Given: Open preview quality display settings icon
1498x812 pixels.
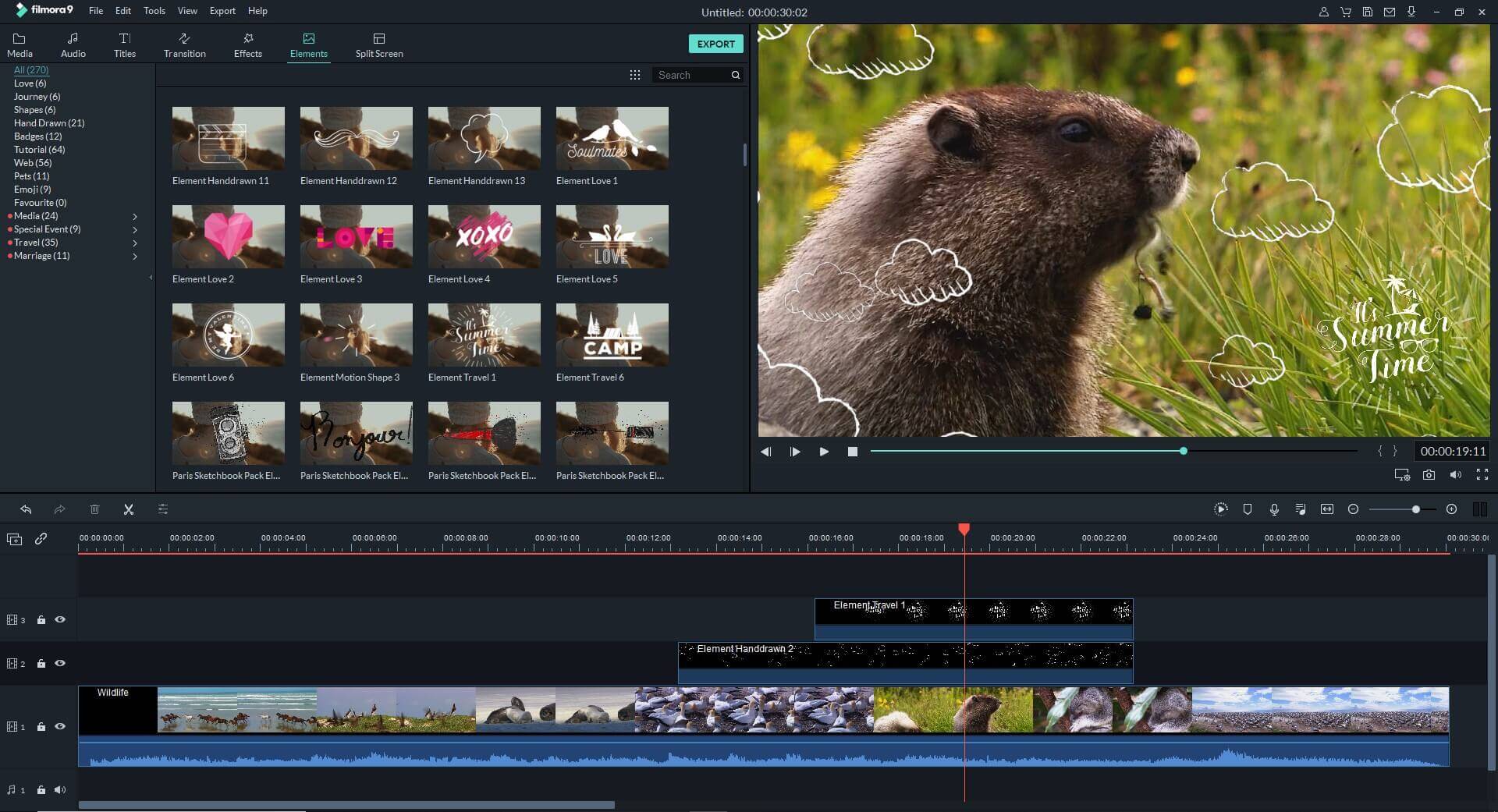Looking at the screenshot, I should coord(1402,474).
